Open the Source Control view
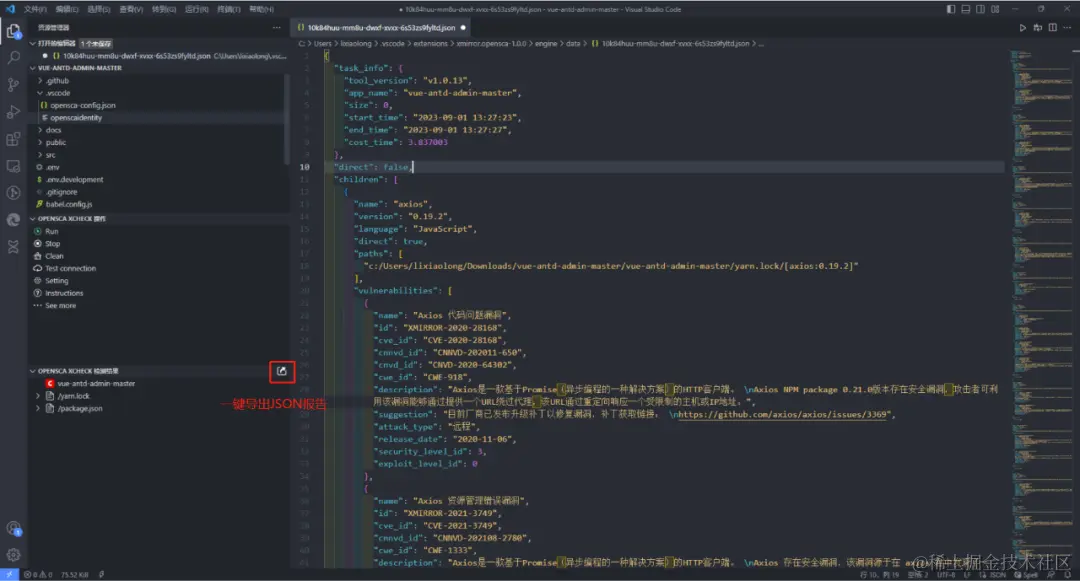 13,85
